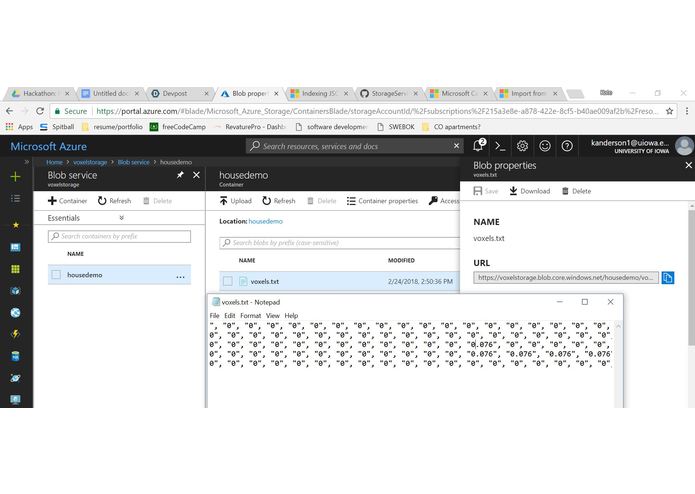695x494 pixels.
Task: Click Upload in housedemo container
Action: pos(235,201)
